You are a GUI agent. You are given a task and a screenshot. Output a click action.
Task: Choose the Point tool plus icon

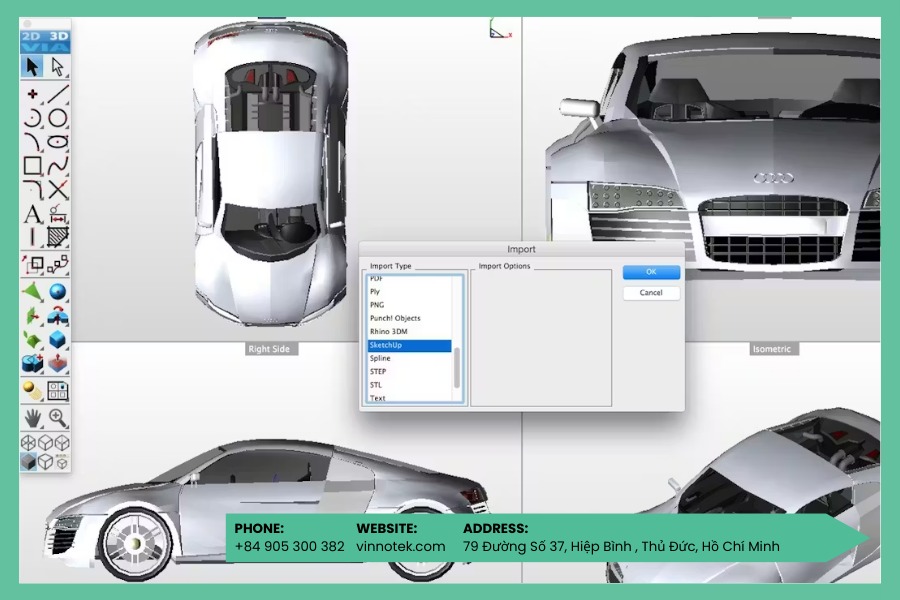coord(33,94)
